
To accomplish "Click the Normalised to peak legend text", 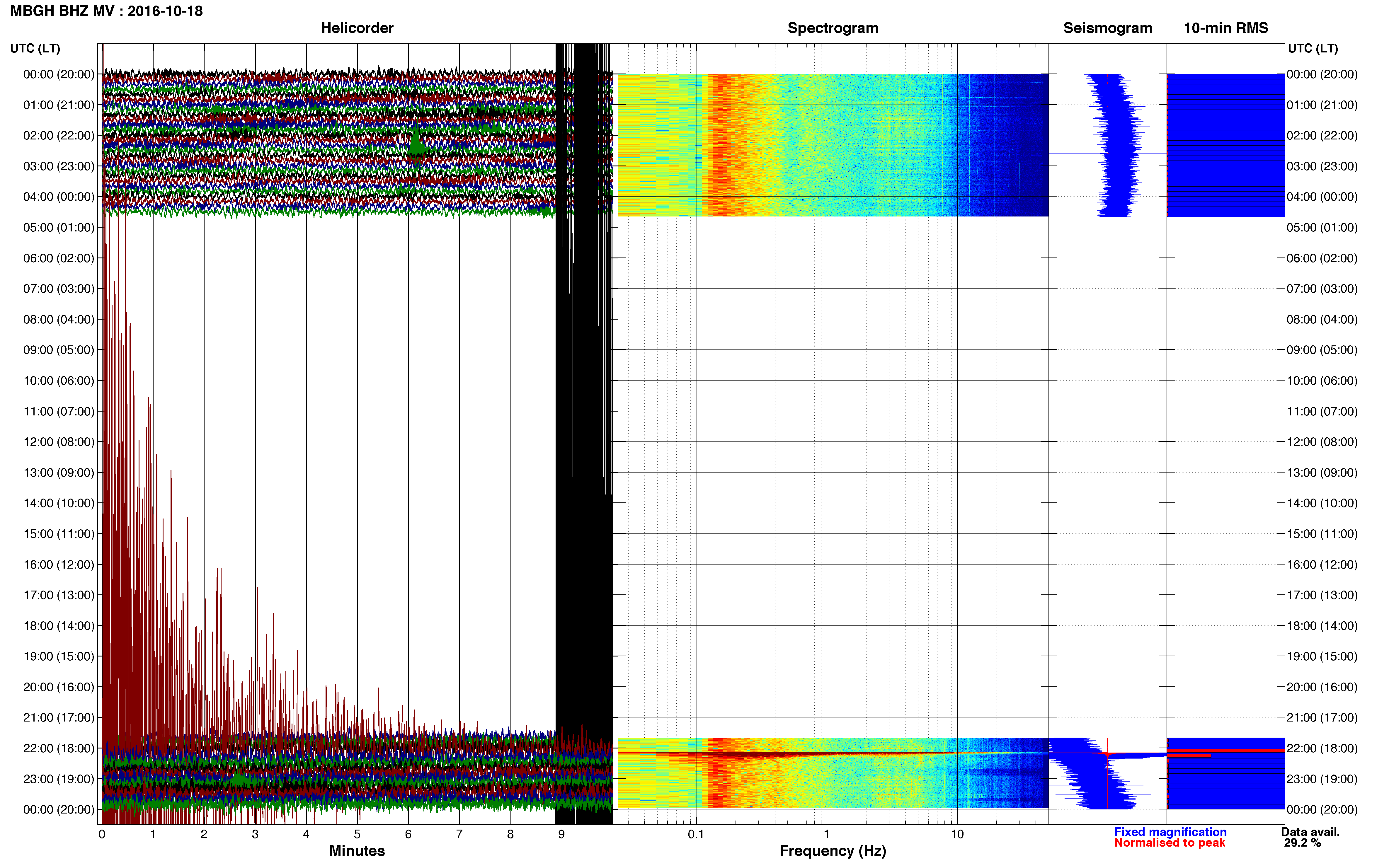I will pyautogui.click(x=1170, y=843).
